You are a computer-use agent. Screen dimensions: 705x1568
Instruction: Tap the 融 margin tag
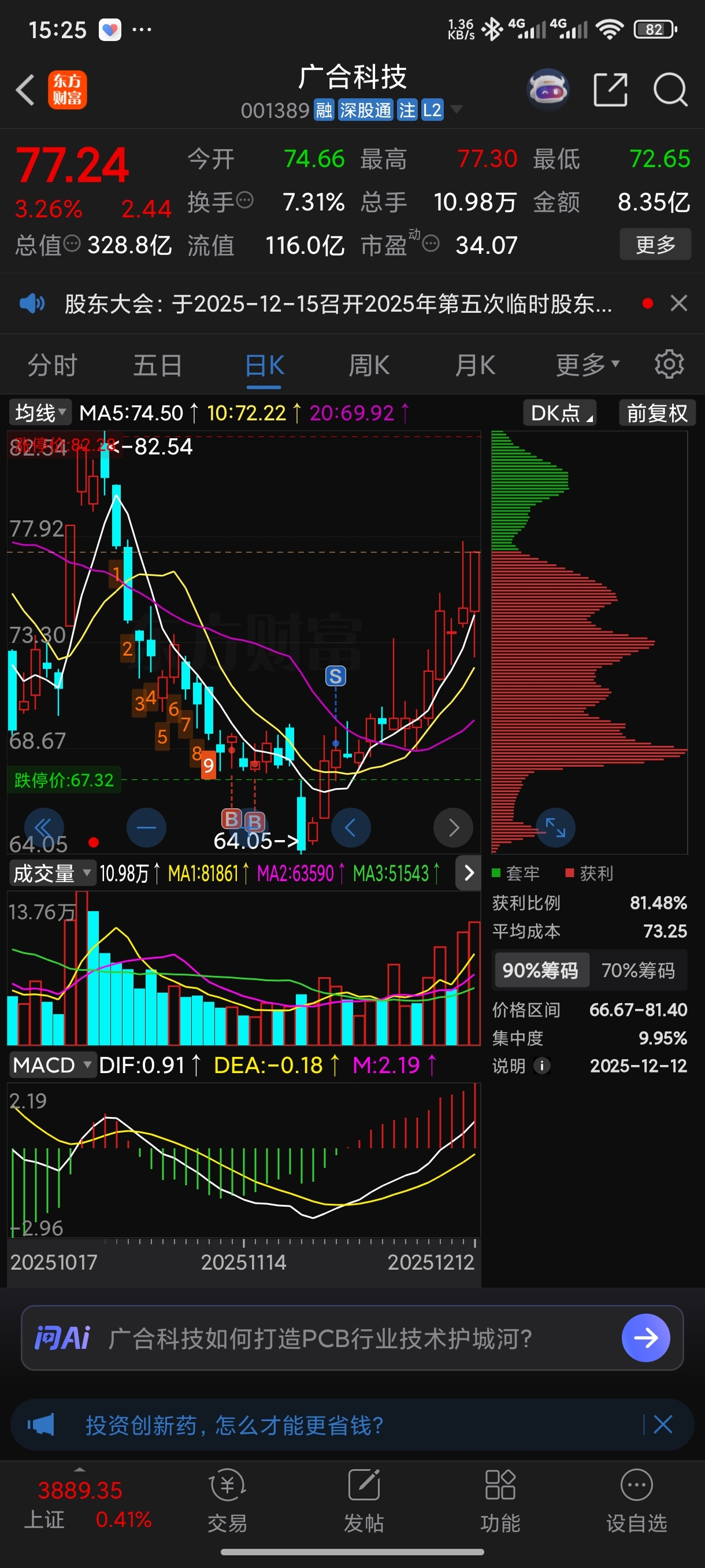pos(324,110)
